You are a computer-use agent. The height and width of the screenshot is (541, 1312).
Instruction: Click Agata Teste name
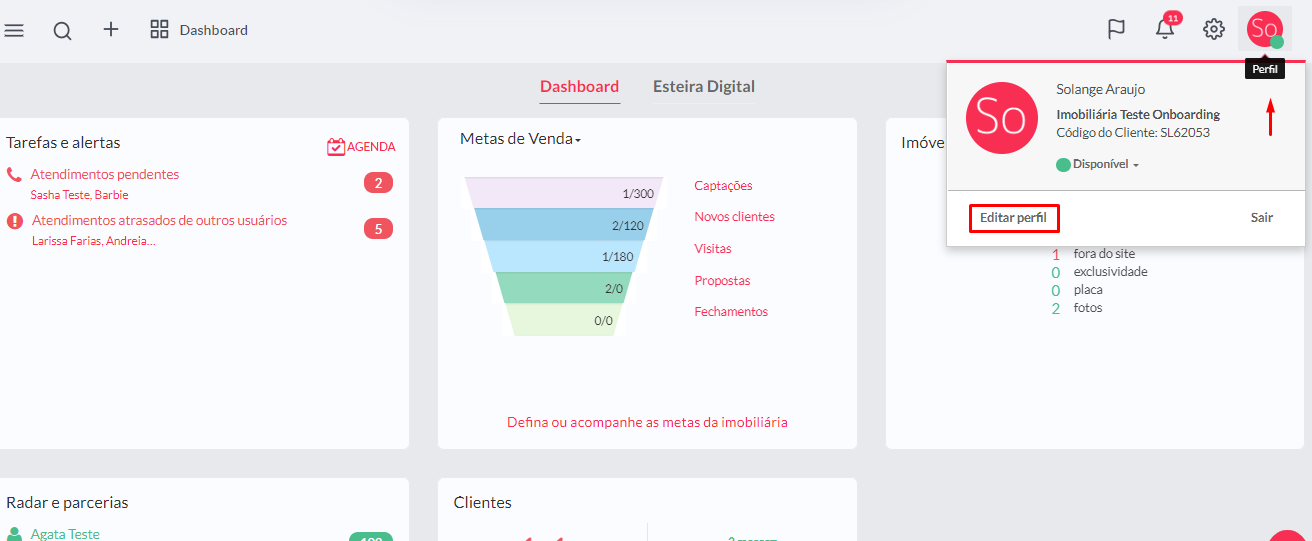click(65, 534)
